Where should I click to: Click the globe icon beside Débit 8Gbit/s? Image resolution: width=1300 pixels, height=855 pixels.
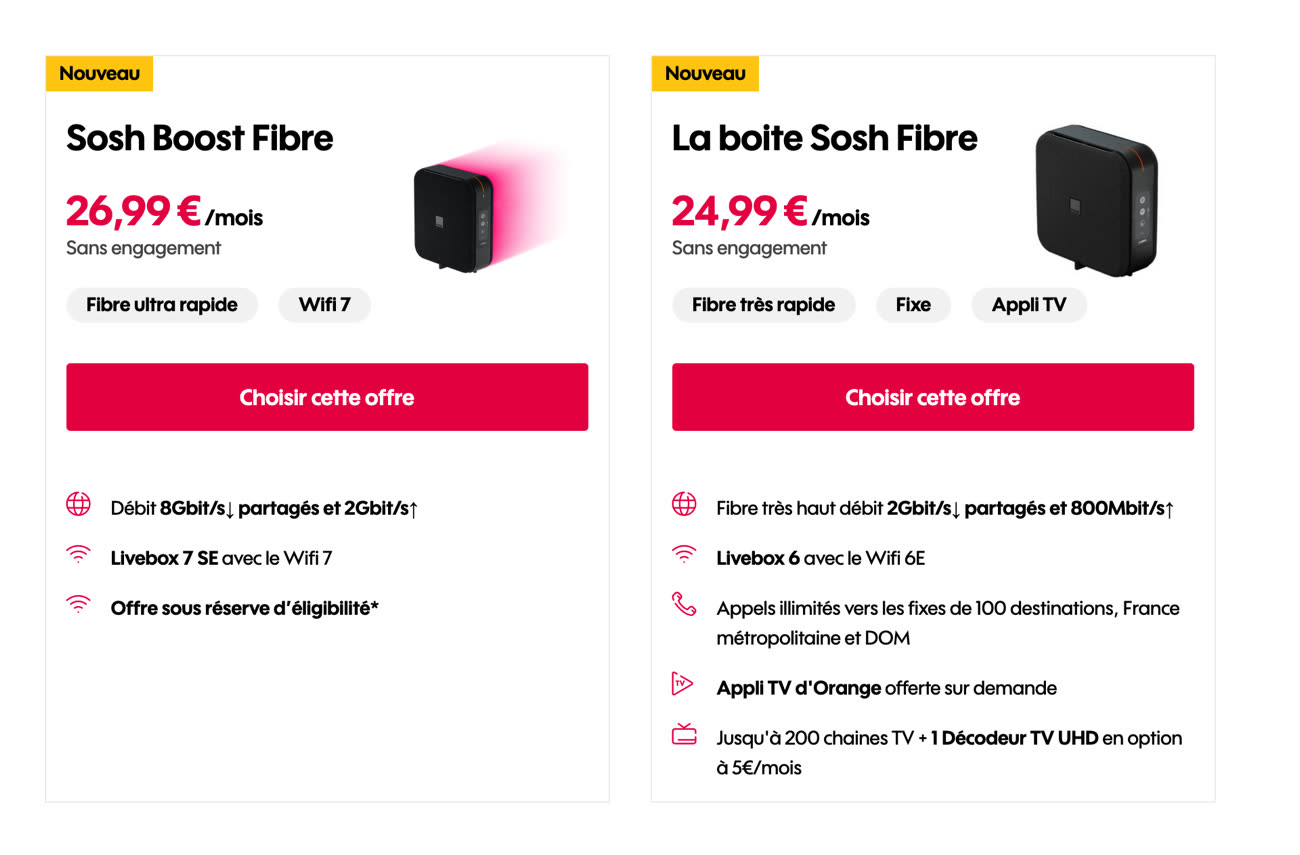tap(78, 505)
